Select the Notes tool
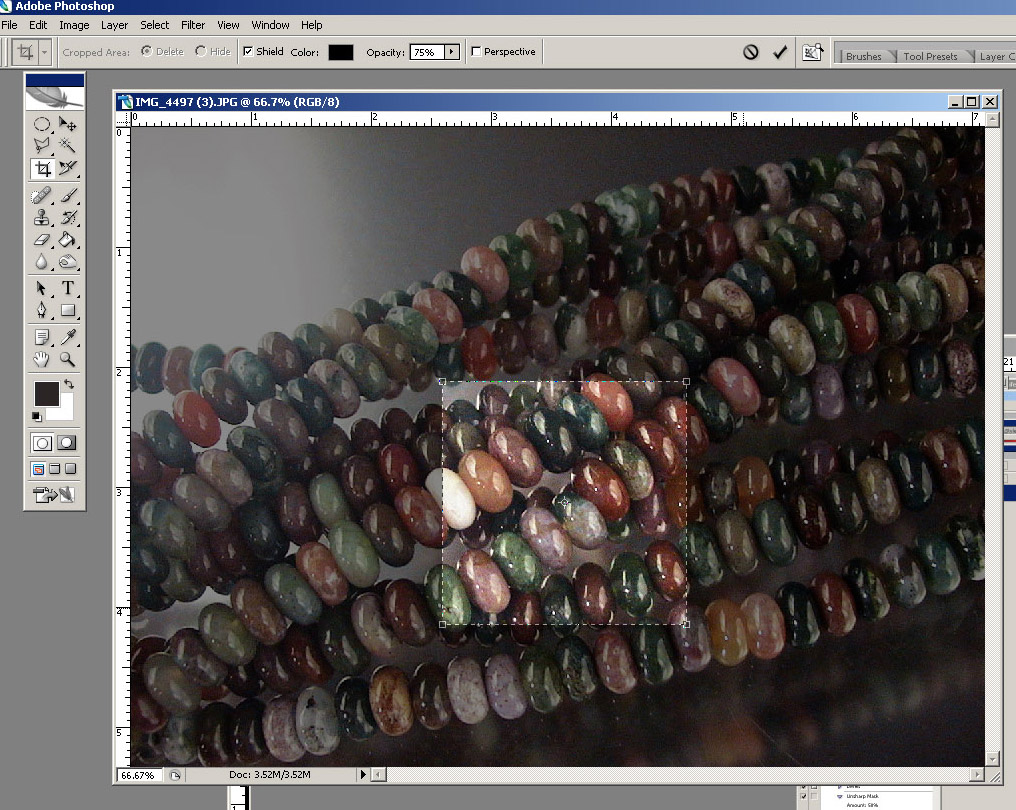The width and height of the screenshot is (1016, 810). click(x=41, y=337)
